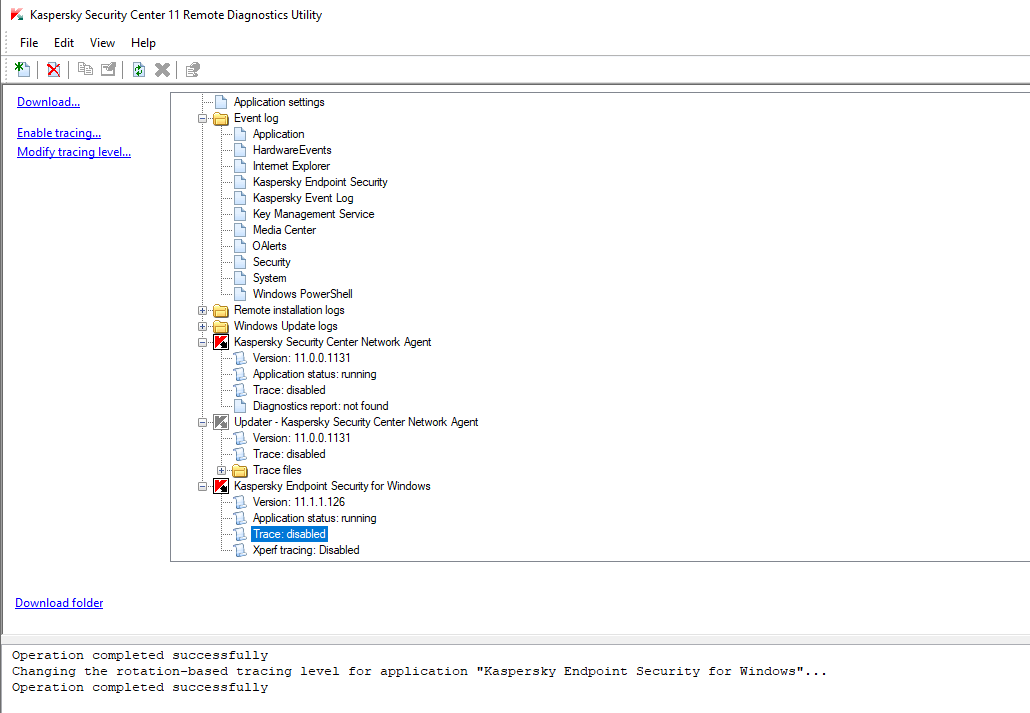Select Network Agent 'Trace: disabled' item
Screen dimensions: 1030x713
pyautogui.click(x=289, y=390)
